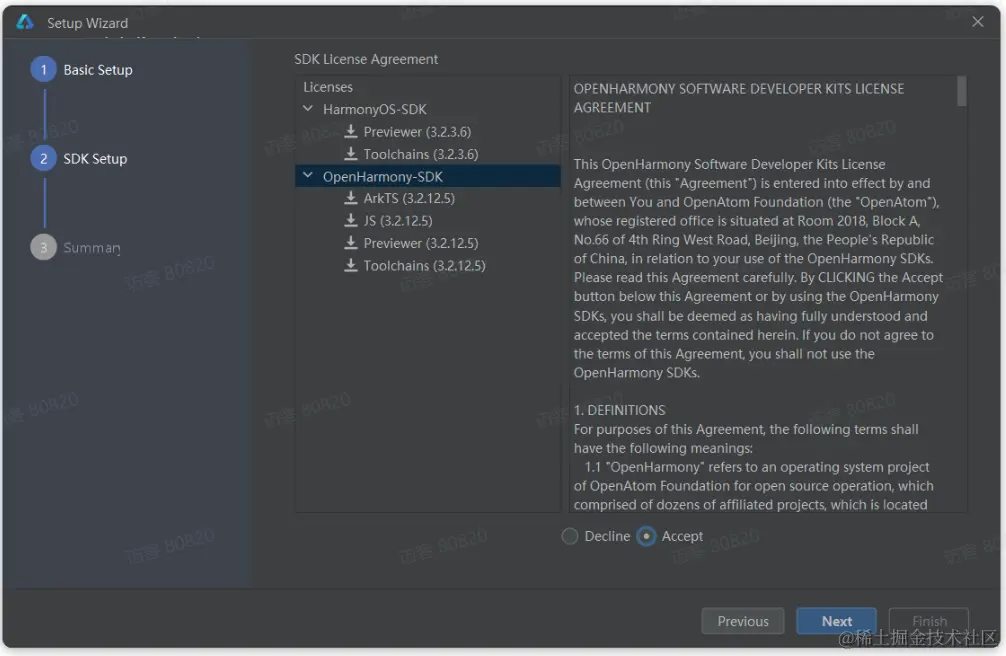Go to the Basic Setup step
This screenshot has width=1006, height=656.
click(x=98, y=70)
